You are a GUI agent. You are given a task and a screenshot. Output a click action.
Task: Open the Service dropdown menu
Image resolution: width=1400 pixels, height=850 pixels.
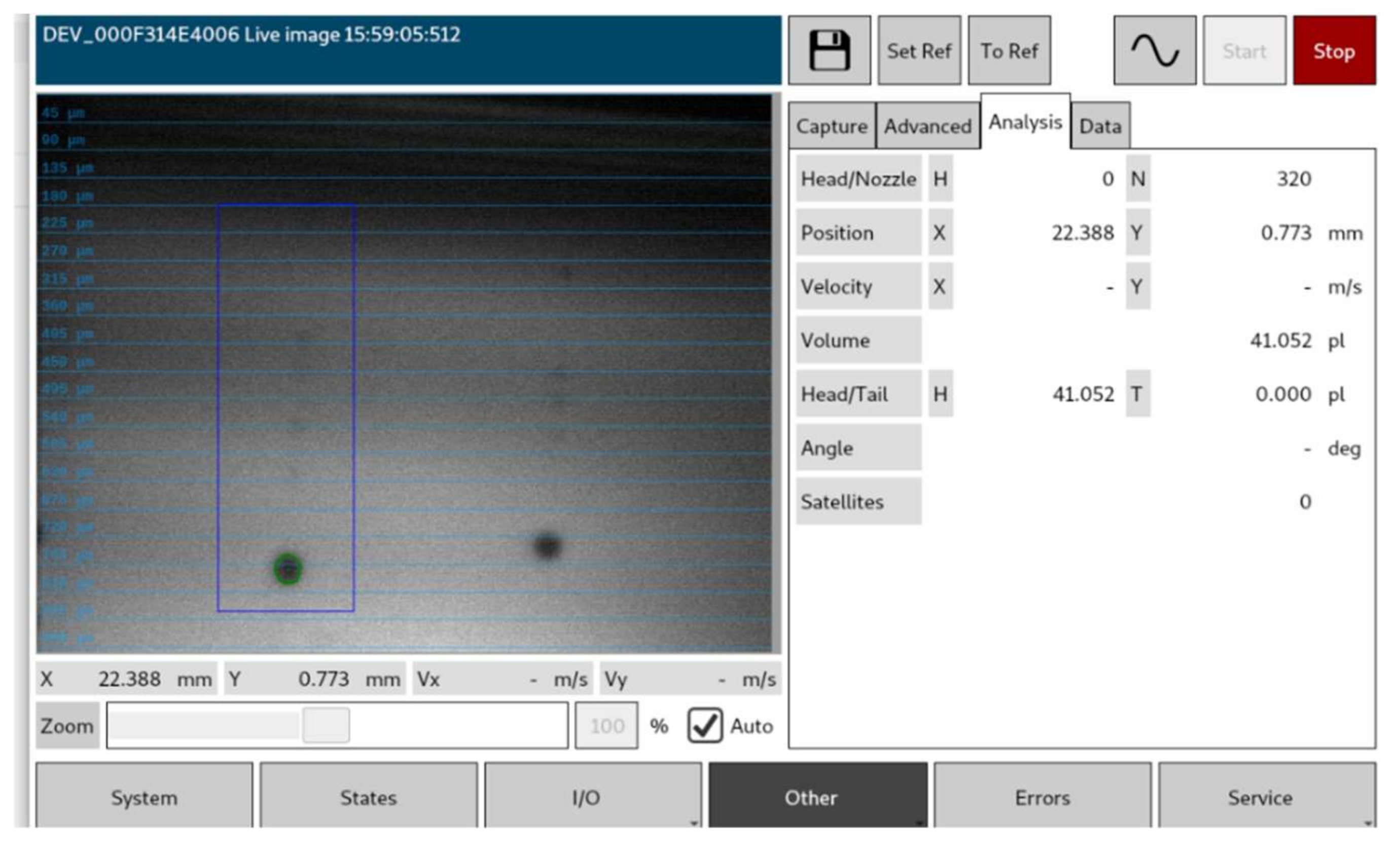click(1367, 822)
